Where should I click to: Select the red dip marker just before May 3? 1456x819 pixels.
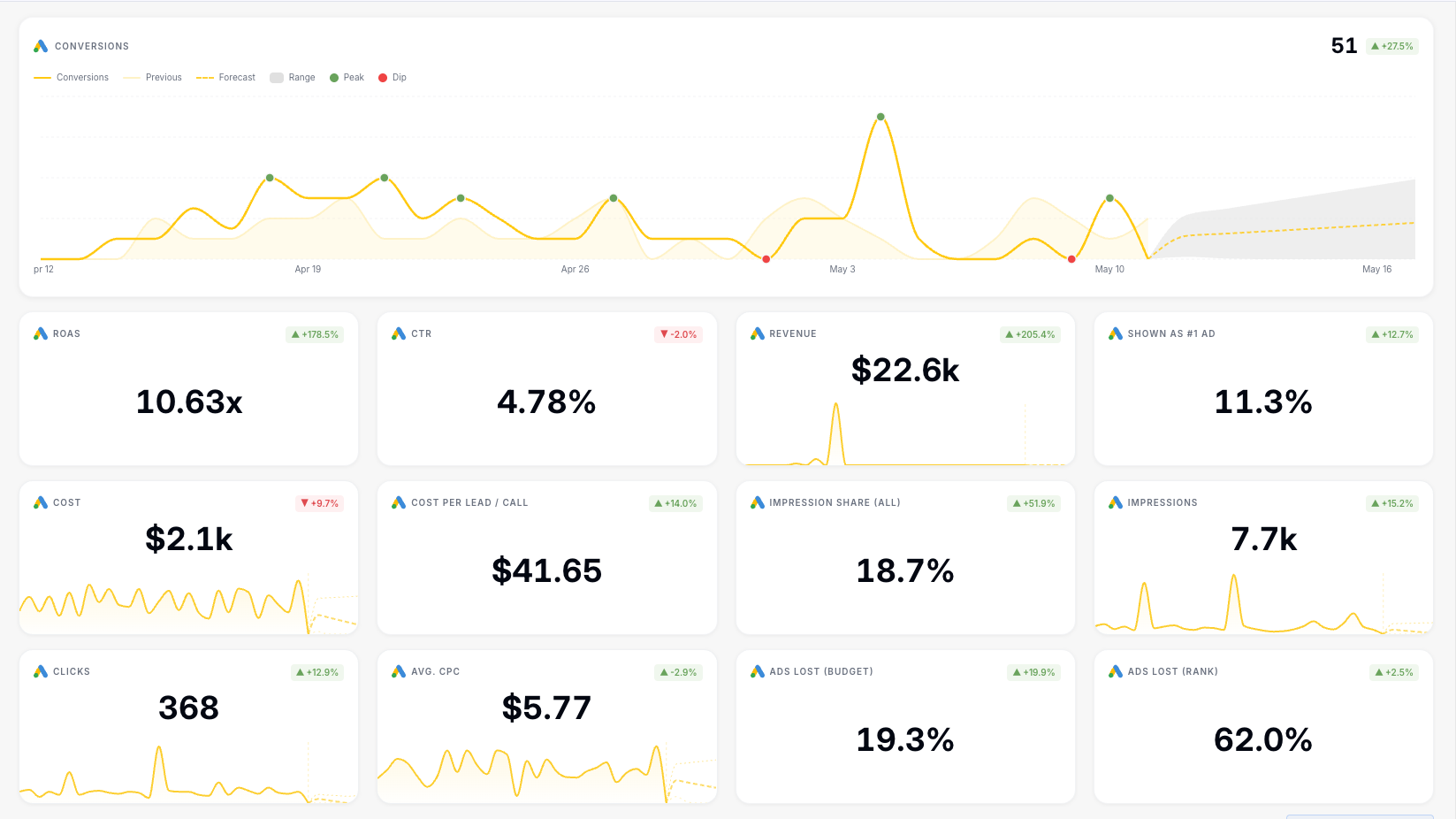(766, 259)
